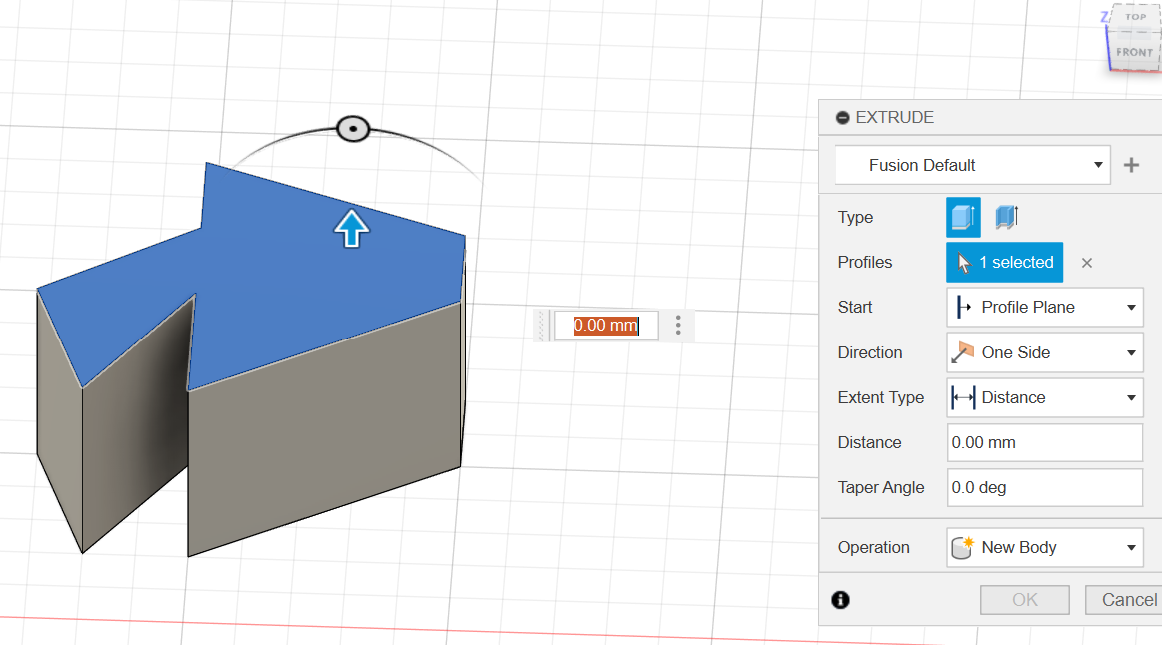The height and width of the screenshot is (645, 1162).
Task: Switch to the Thin Extrude type icon
Action: [1006, 217]
